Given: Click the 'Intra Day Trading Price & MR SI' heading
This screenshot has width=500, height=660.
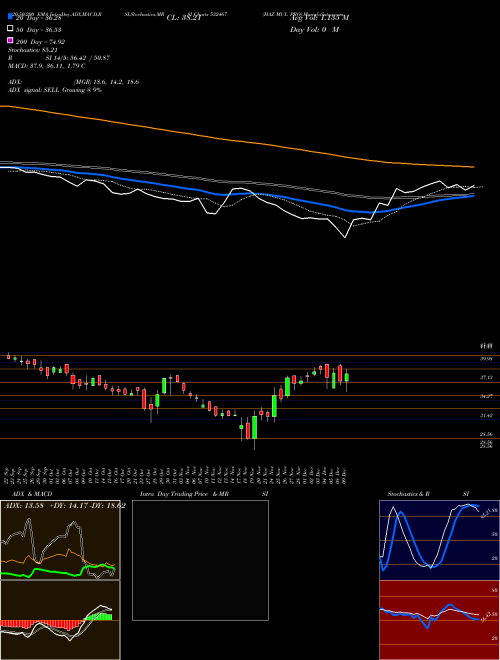Looking at the screenshot, I should (204, 494).
